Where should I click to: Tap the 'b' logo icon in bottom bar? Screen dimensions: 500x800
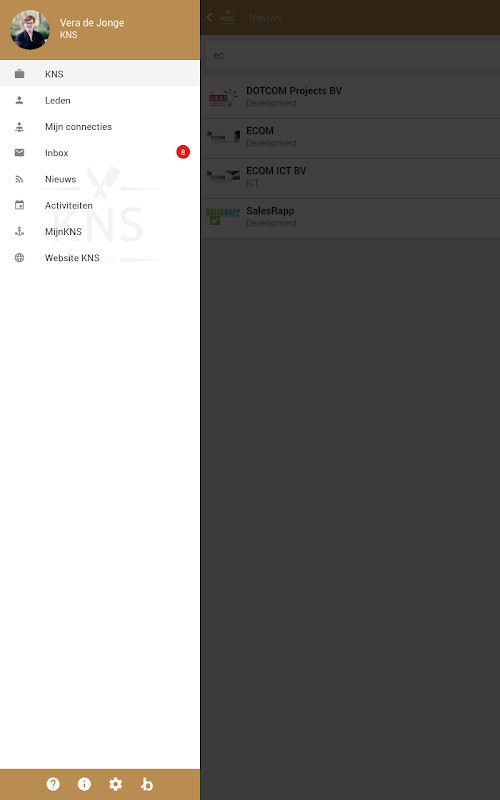pos(147,784)
